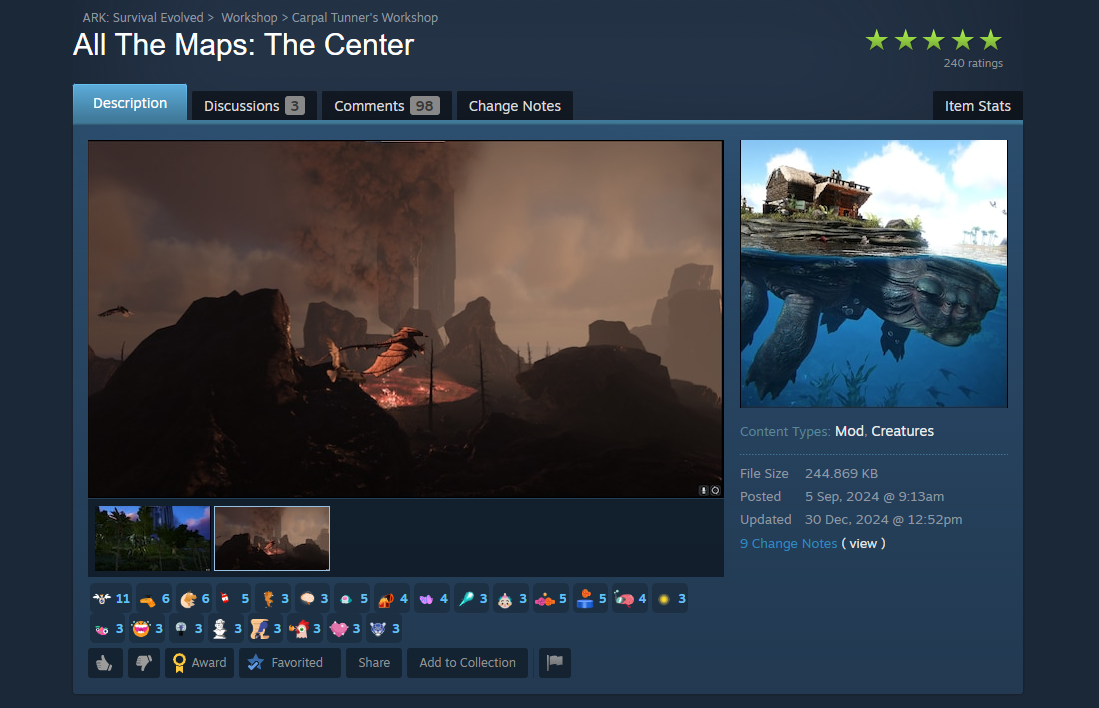This screenshot has height=708, width=1099.
Task: Click the large volcano screenshot
Action: point(405,319)
